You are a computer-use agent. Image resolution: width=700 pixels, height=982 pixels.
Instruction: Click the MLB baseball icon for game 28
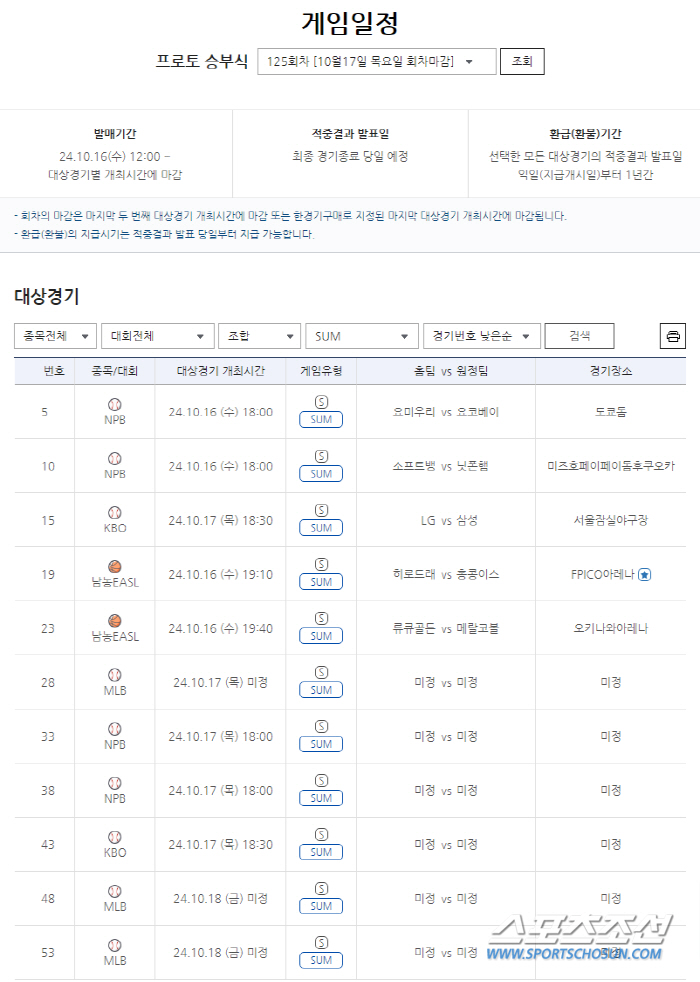point(115,675)
